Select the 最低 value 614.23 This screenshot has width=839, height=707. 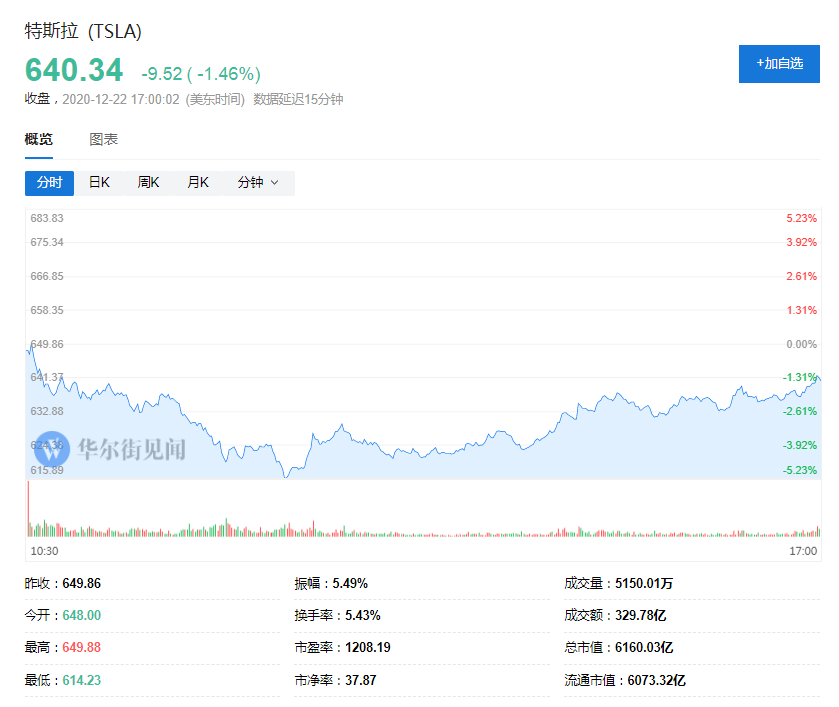point(81,680)
